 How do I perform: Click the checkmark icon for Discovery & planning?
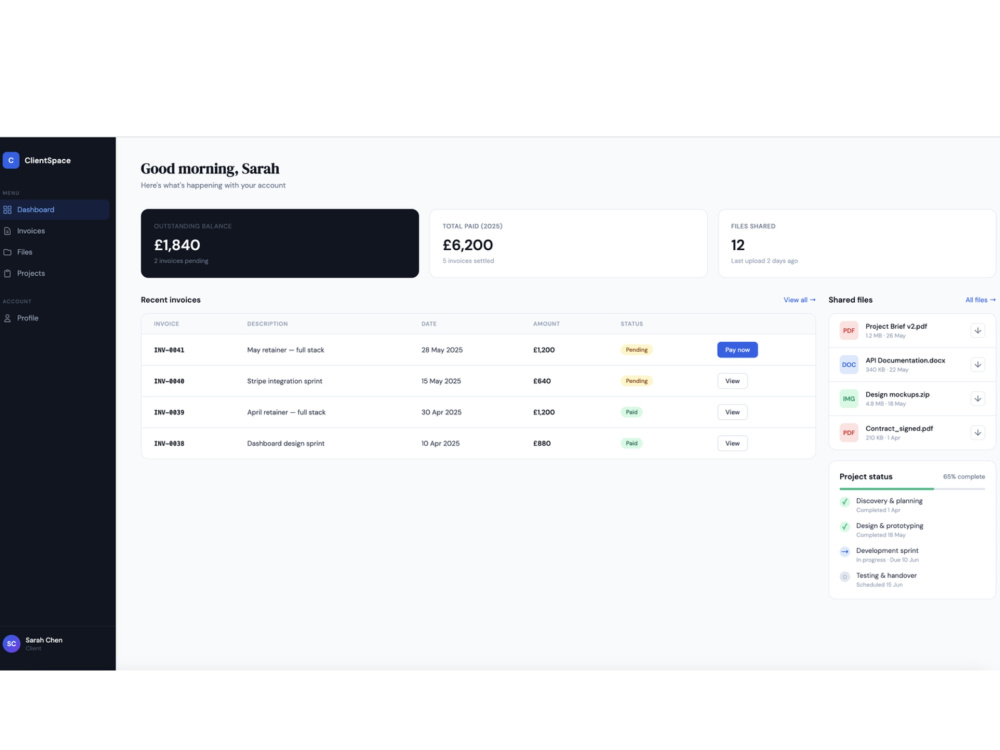point(844,502)
